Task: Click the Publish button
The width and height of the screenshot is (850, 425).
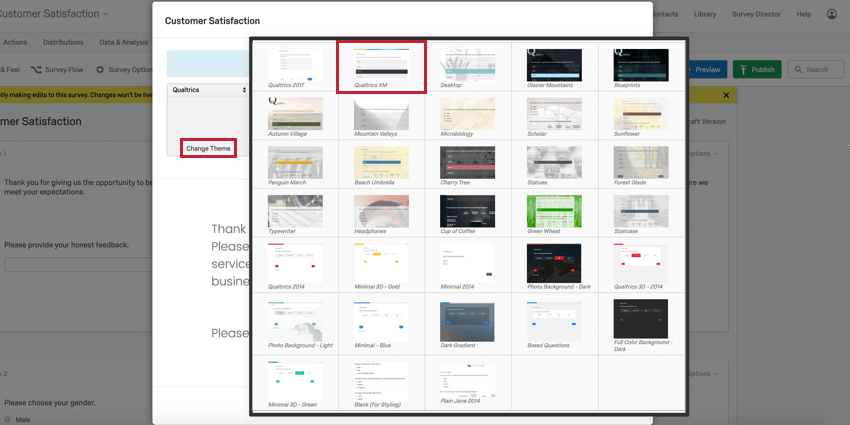Action: point(757,69)
